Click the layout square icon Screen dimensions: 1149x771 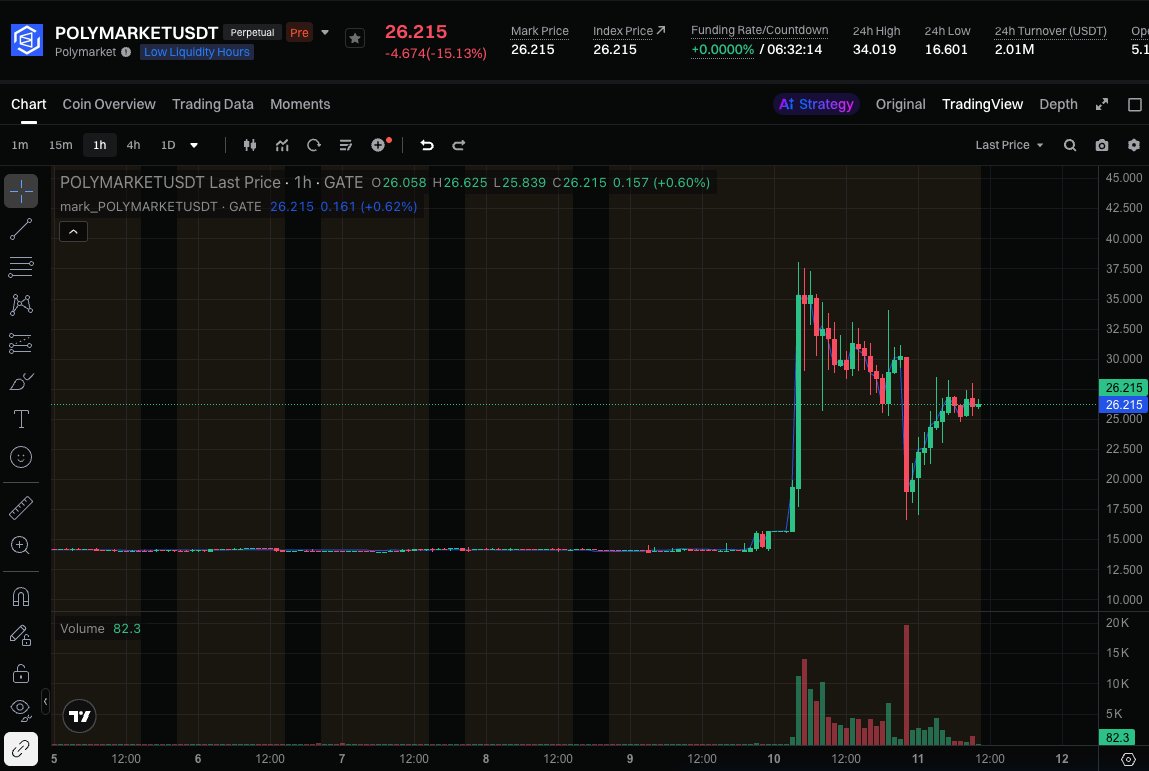point(1134,105)
